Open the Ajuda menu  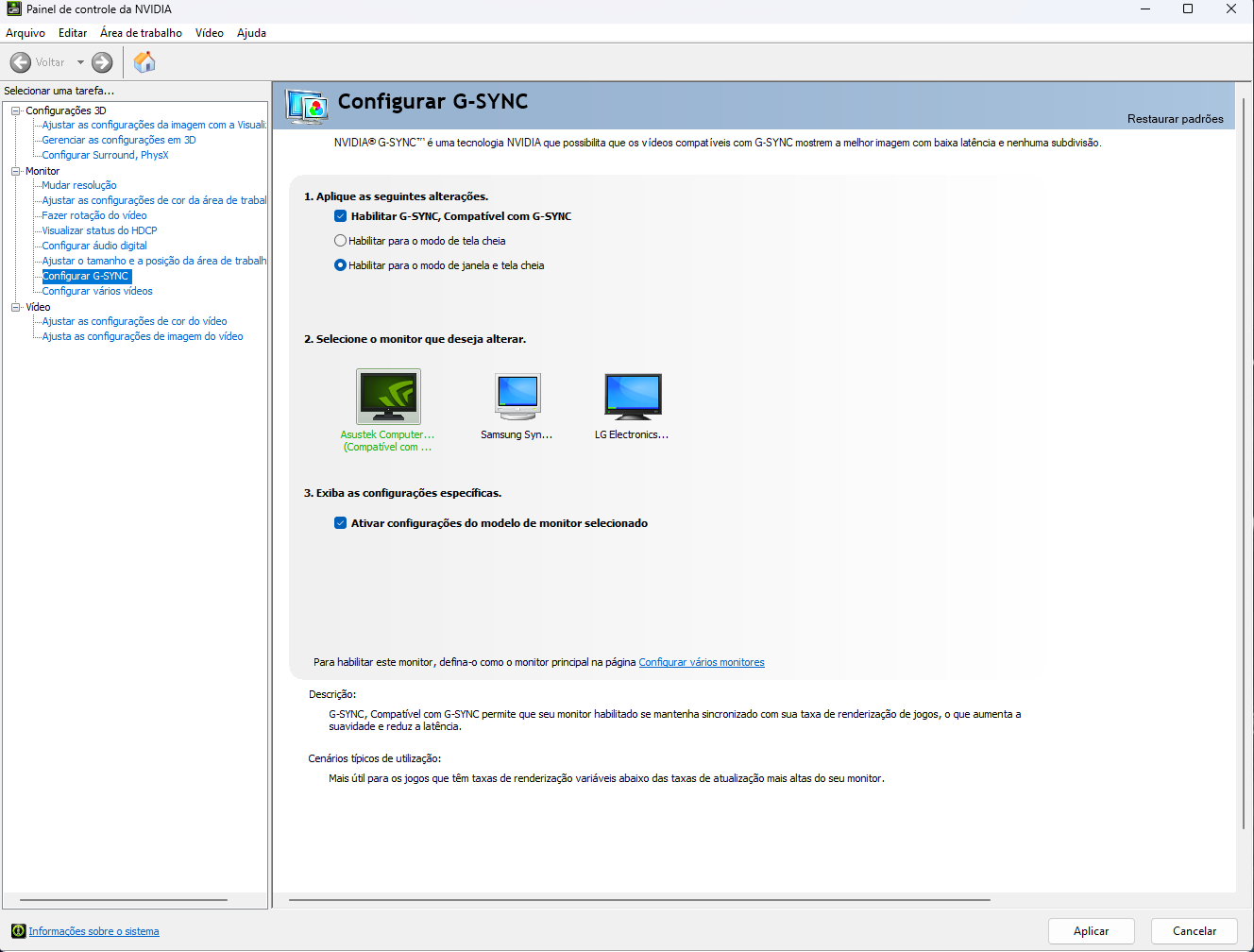click(x=251, y=33)
